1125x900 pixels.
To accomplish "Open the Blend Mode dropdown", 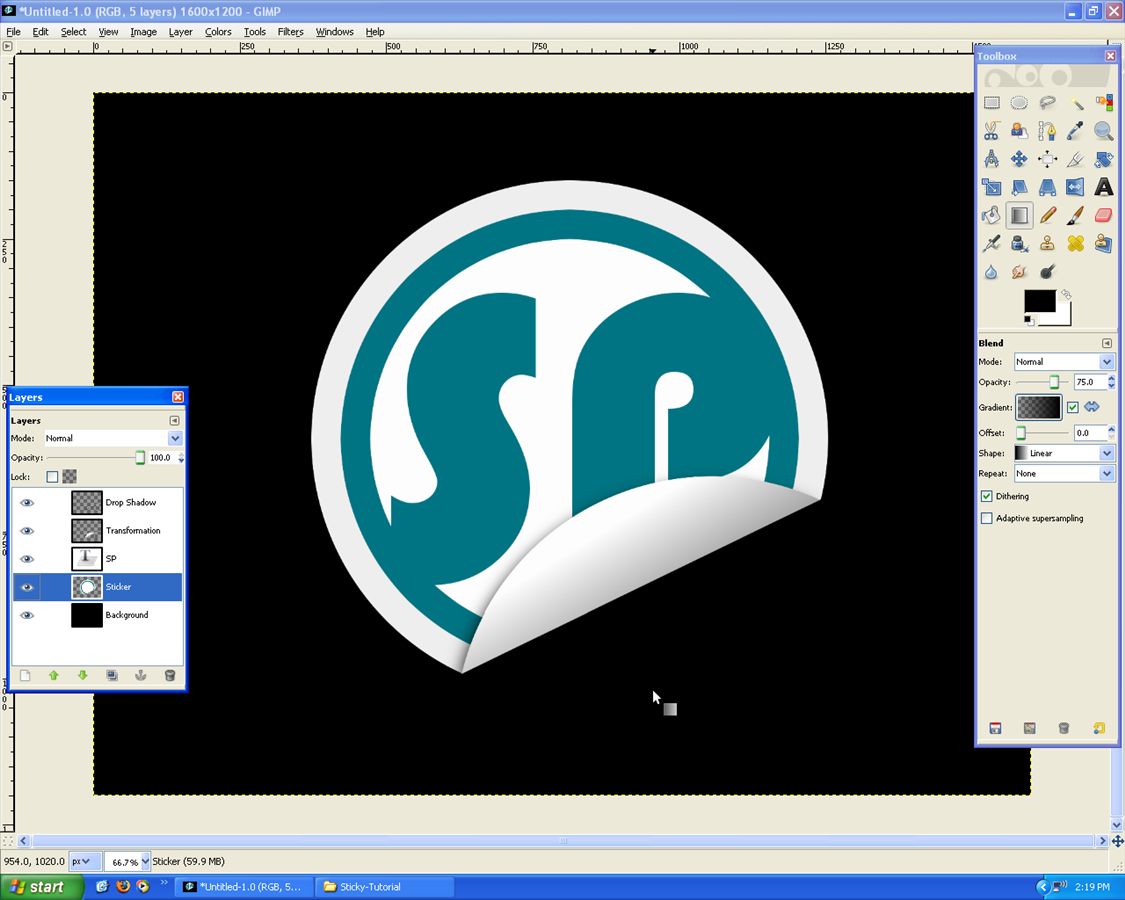I will click(x=1063, y=362).
